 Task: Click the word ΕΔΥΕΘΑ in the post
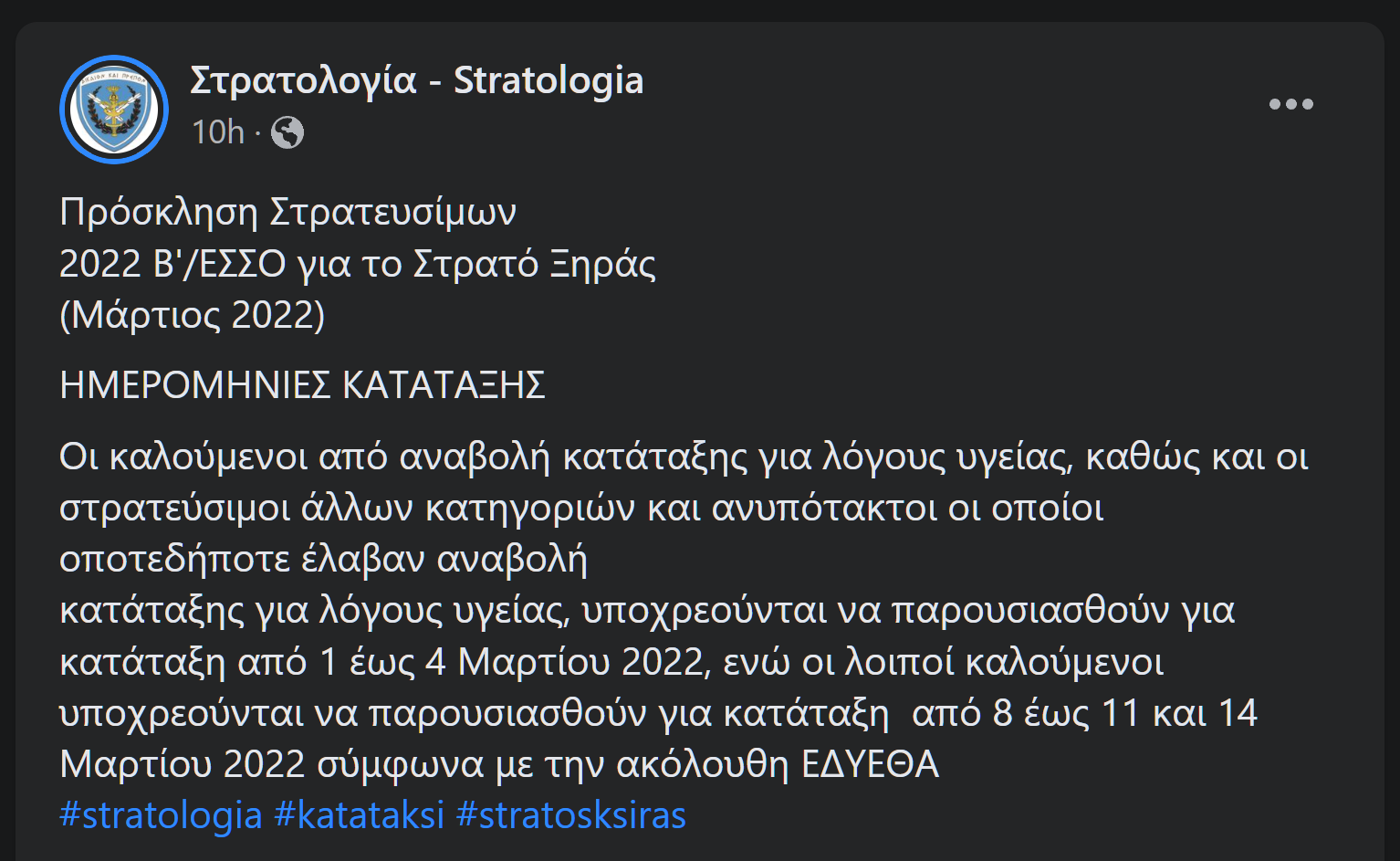tap(870, 764)
